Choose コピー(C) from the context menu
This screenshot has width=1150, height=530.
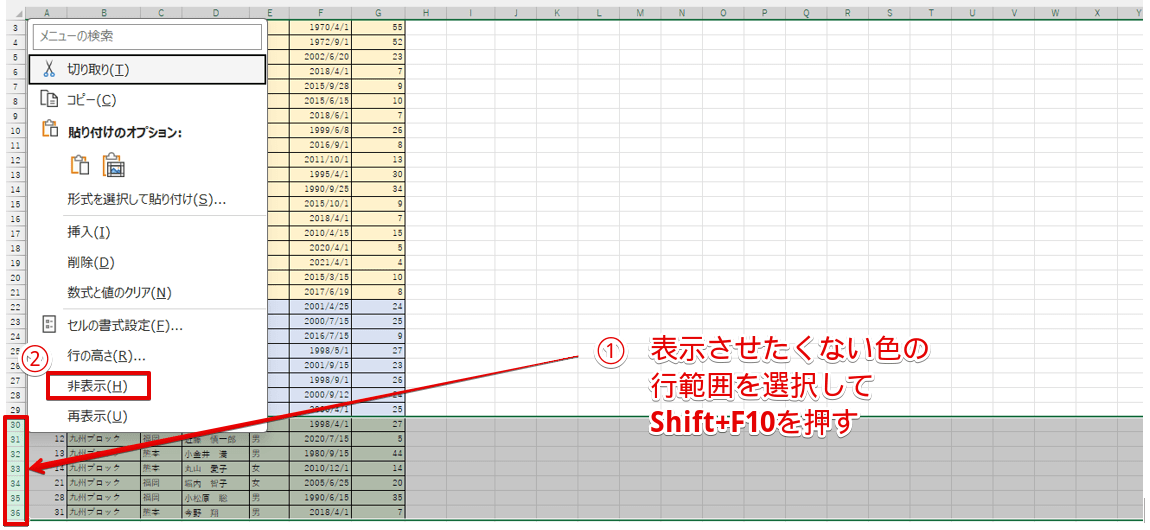coord(147,100)
